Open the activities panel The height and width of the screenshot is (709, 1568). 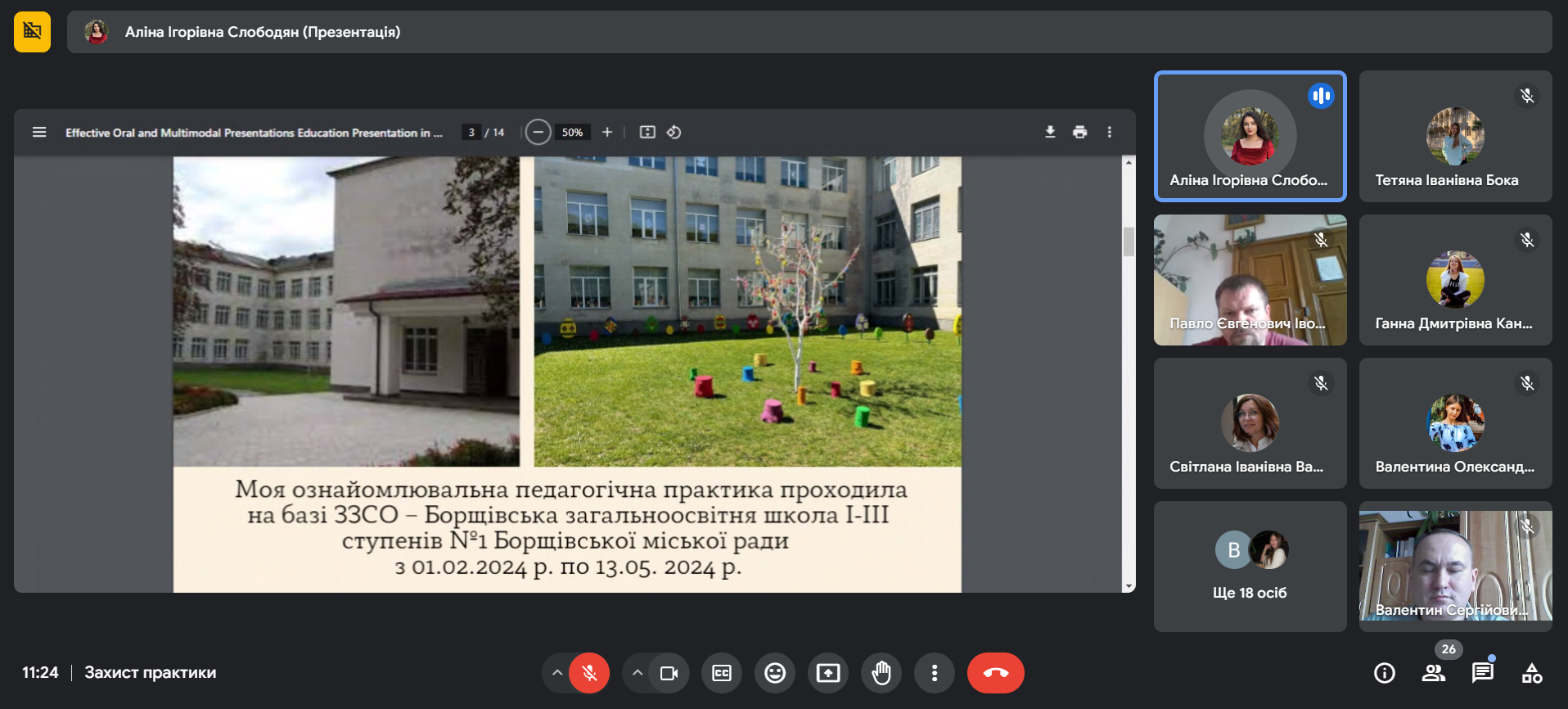[x=1532, y=673]
